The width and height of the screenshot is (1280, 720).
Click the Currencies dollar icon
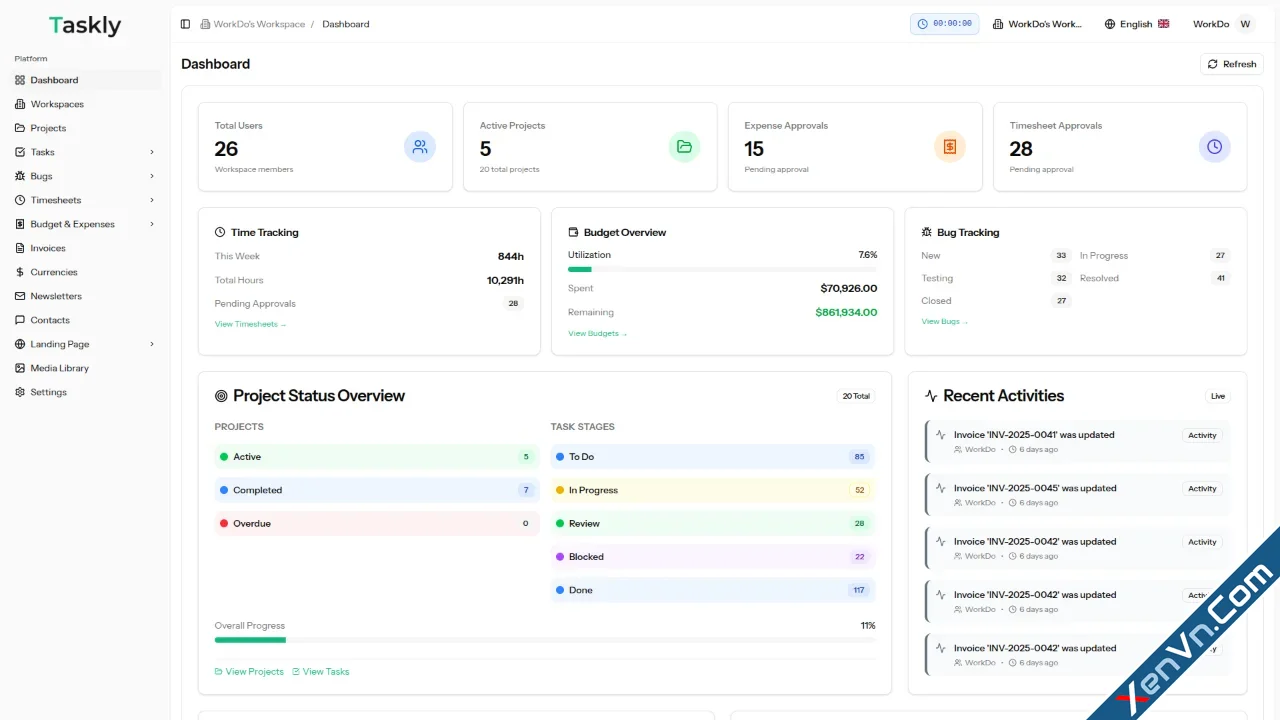point(18,272)
